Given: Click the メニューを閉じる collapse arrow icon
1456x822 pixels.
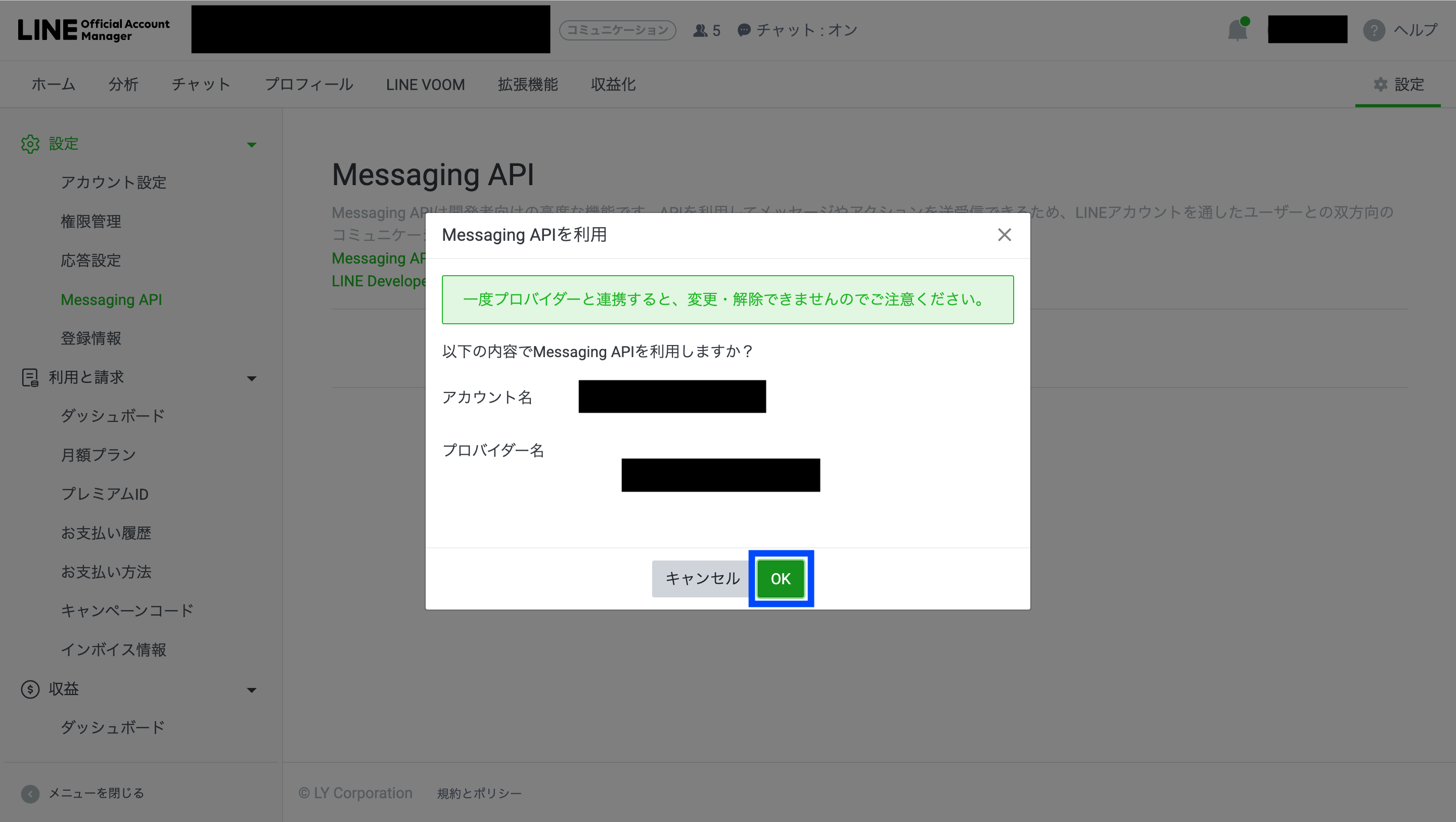Looking at the screenshot, I should pyautogui.click(x=30, y=793).
